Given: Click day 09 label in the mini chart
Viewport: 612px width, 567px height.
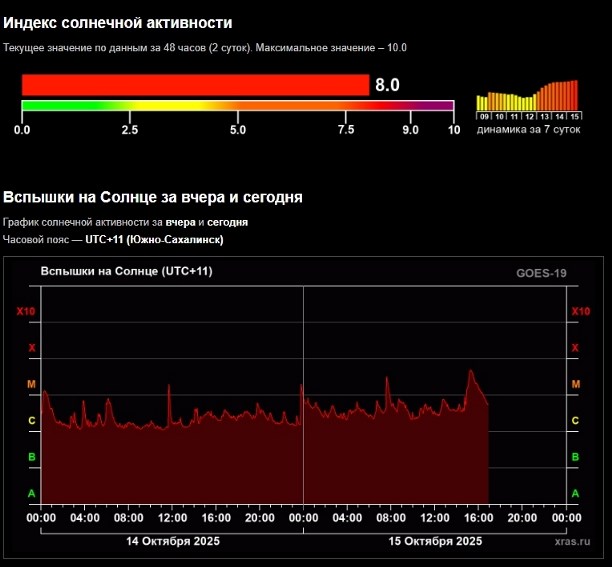Looking at the screenshot, I should 483,116.
